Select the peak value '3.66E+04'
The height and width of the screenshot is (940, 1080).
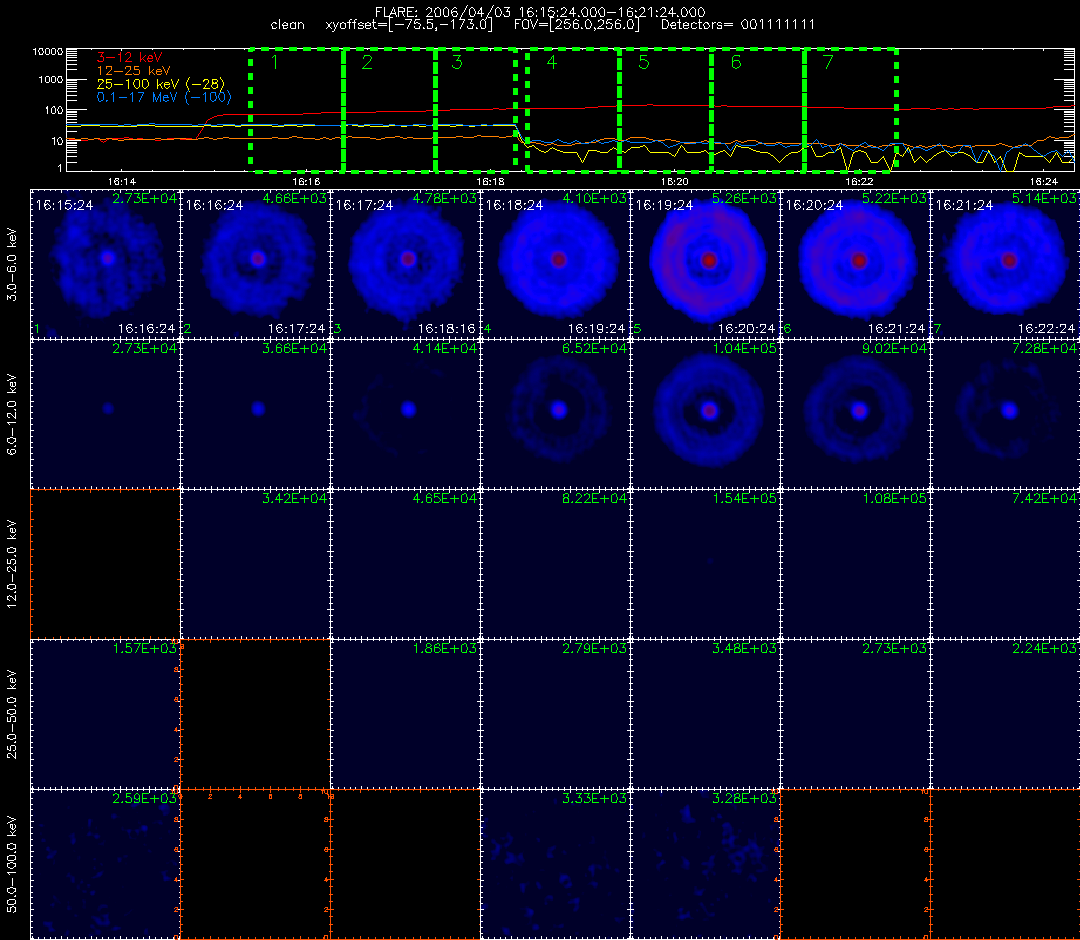click(x=295, y=348)
